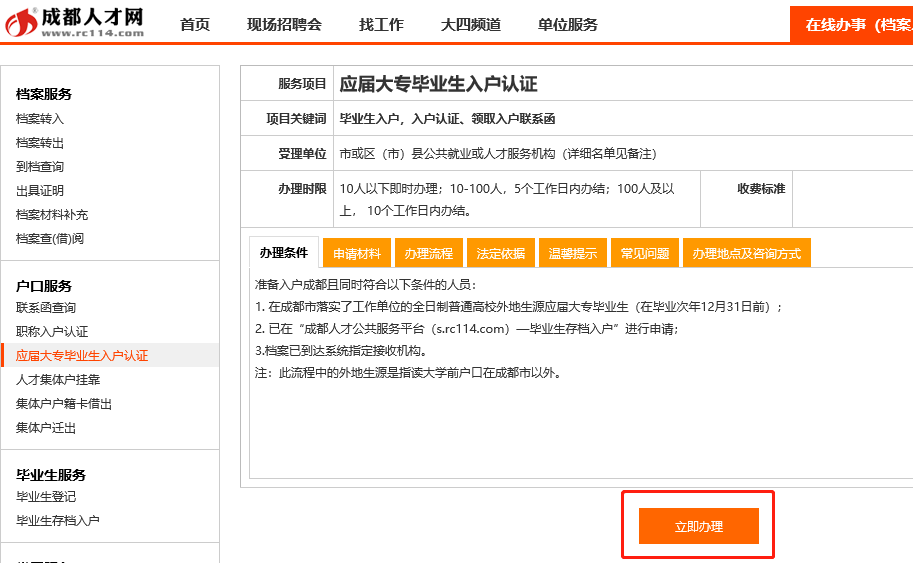Select the 办理地点及咨询方式 tab
The image size is (913, 563).
(x=747, y=254)
